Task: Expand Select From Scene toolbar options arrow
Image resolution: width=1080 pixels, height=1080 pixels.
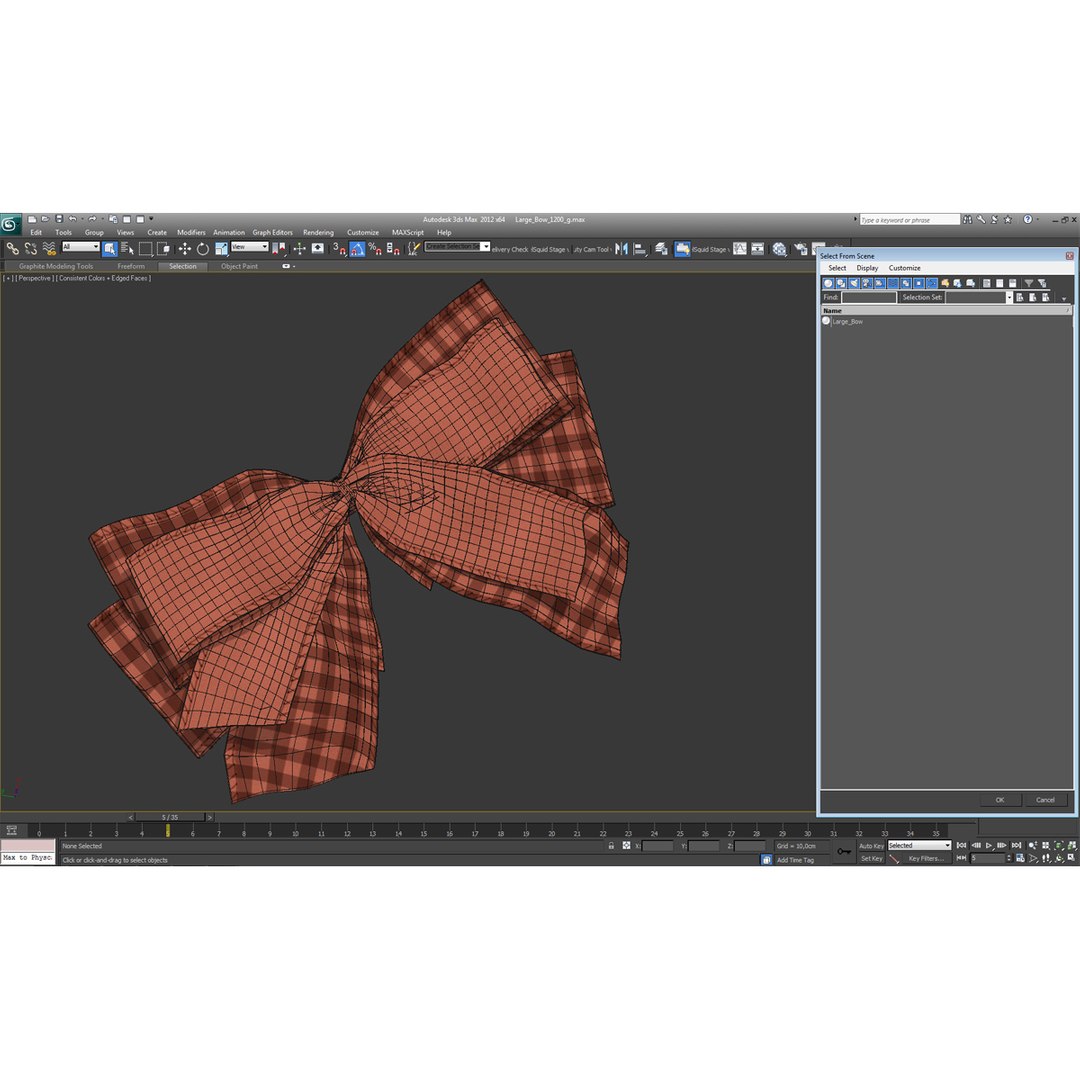Action: pyautogui.click(x=1064, y=298)
